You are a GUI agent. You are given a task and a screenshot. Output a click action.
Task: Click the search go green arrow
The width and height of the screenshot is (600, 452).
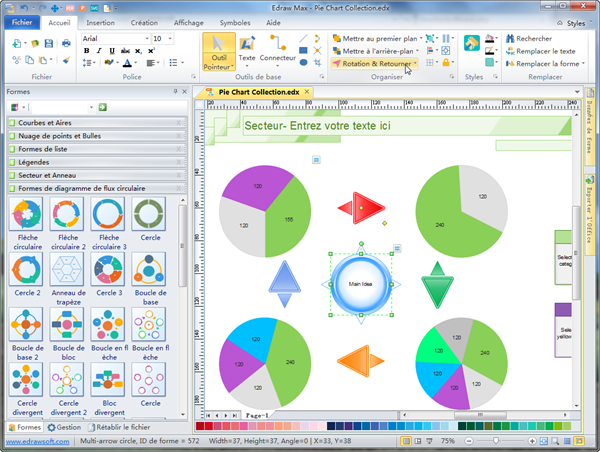tap(103, 107)
